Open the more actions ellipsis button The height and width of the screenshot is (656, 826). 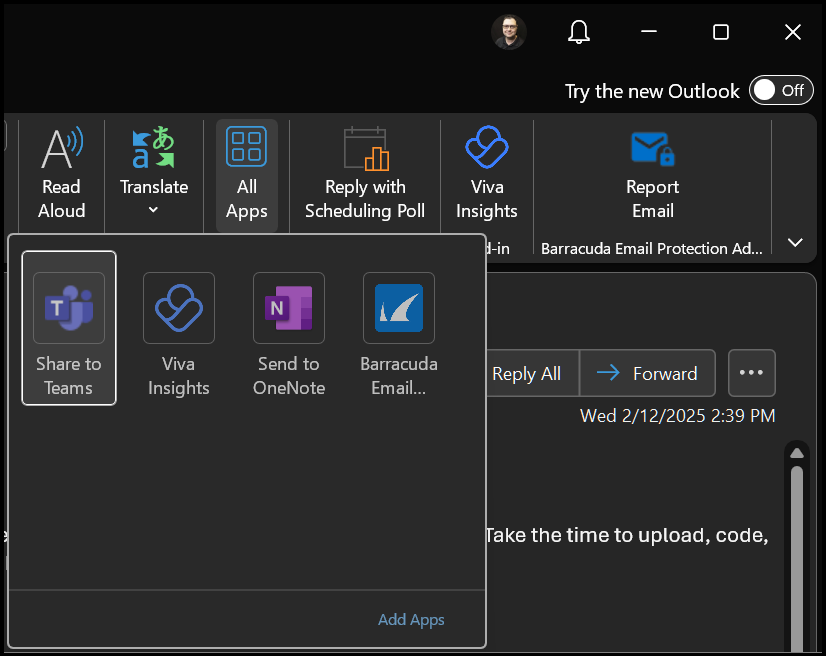click(x=751, y=373)
